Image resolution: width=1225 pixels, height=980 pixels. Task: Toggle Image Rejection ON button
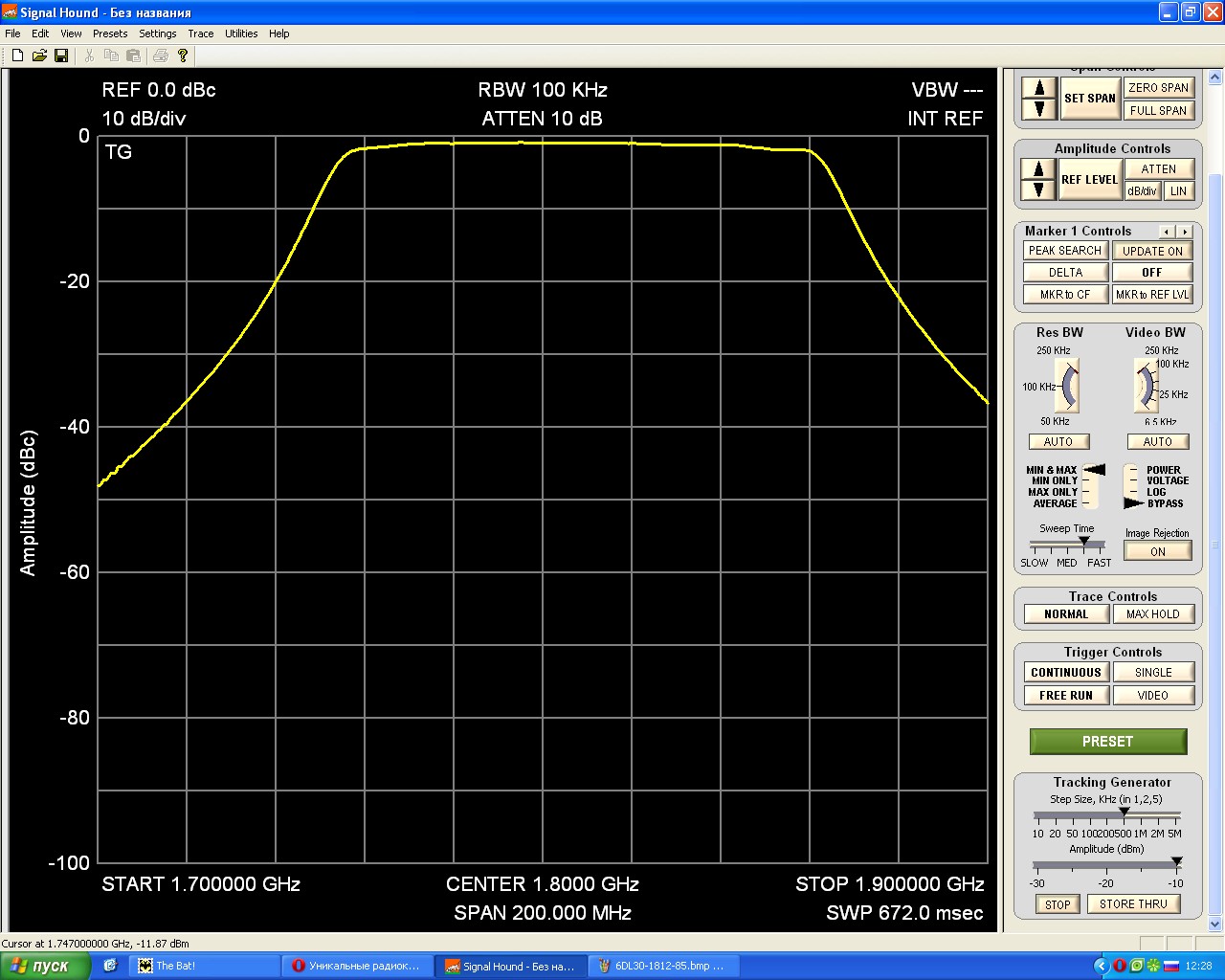tap(1158, 551)
